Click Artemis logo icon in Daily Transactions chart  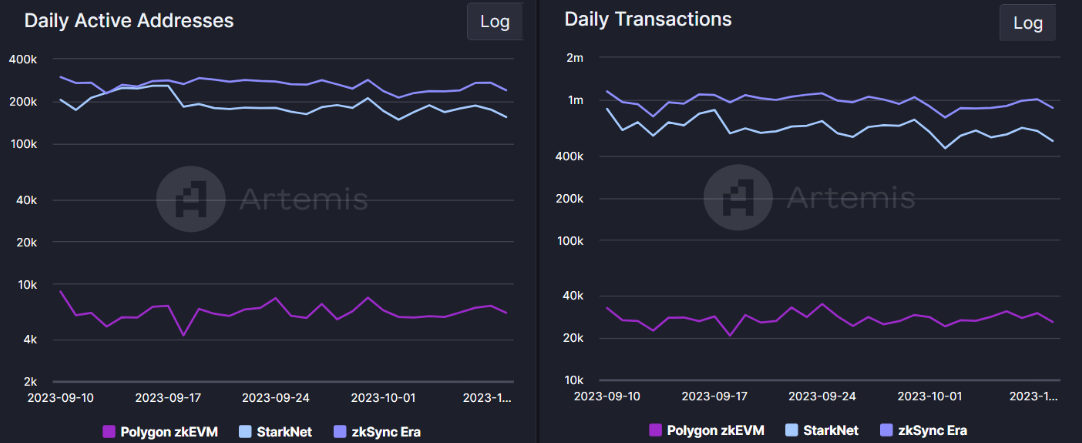click(739, 199)
